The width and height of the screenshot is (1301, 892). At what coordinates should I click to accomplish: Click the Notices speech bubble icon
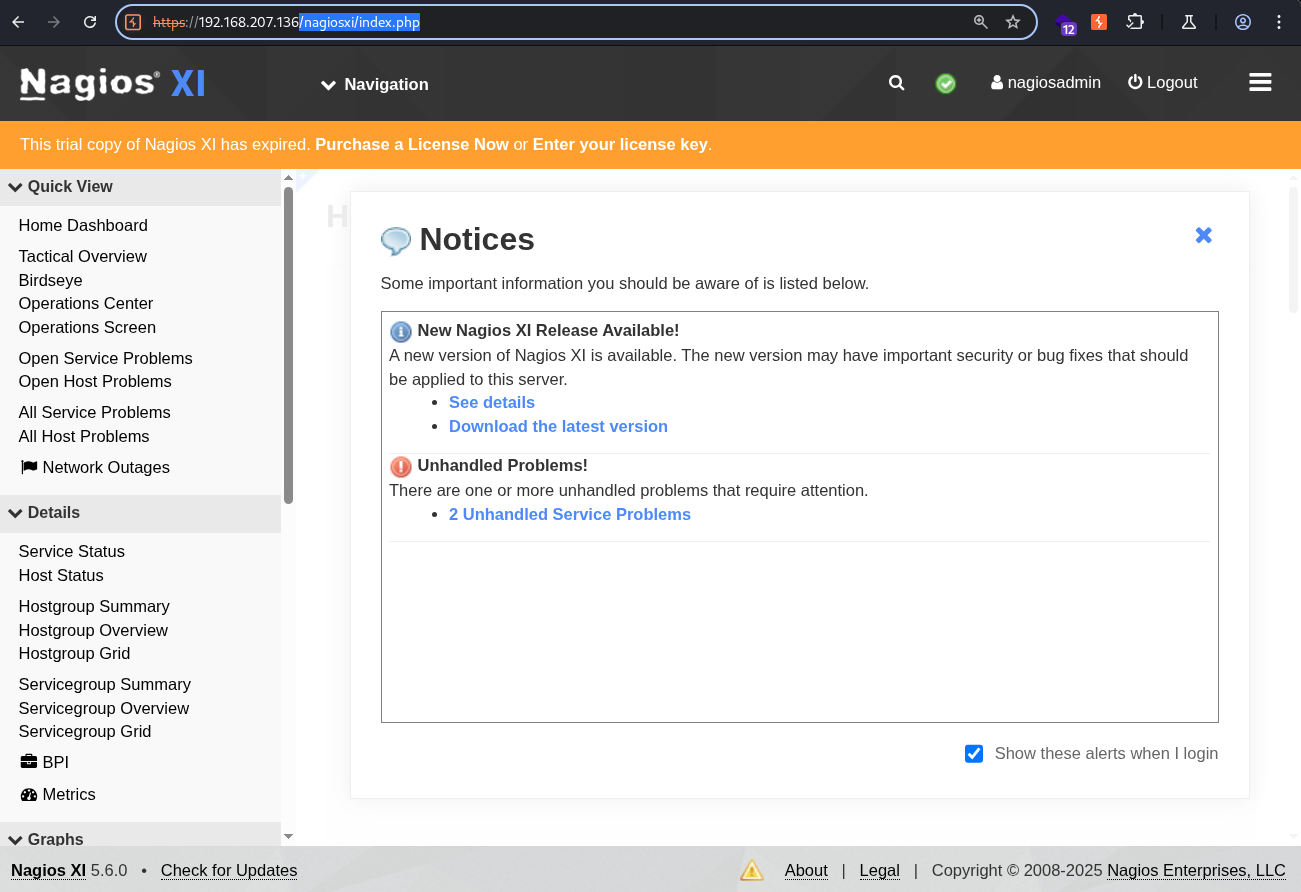click(x=396, y=240)
